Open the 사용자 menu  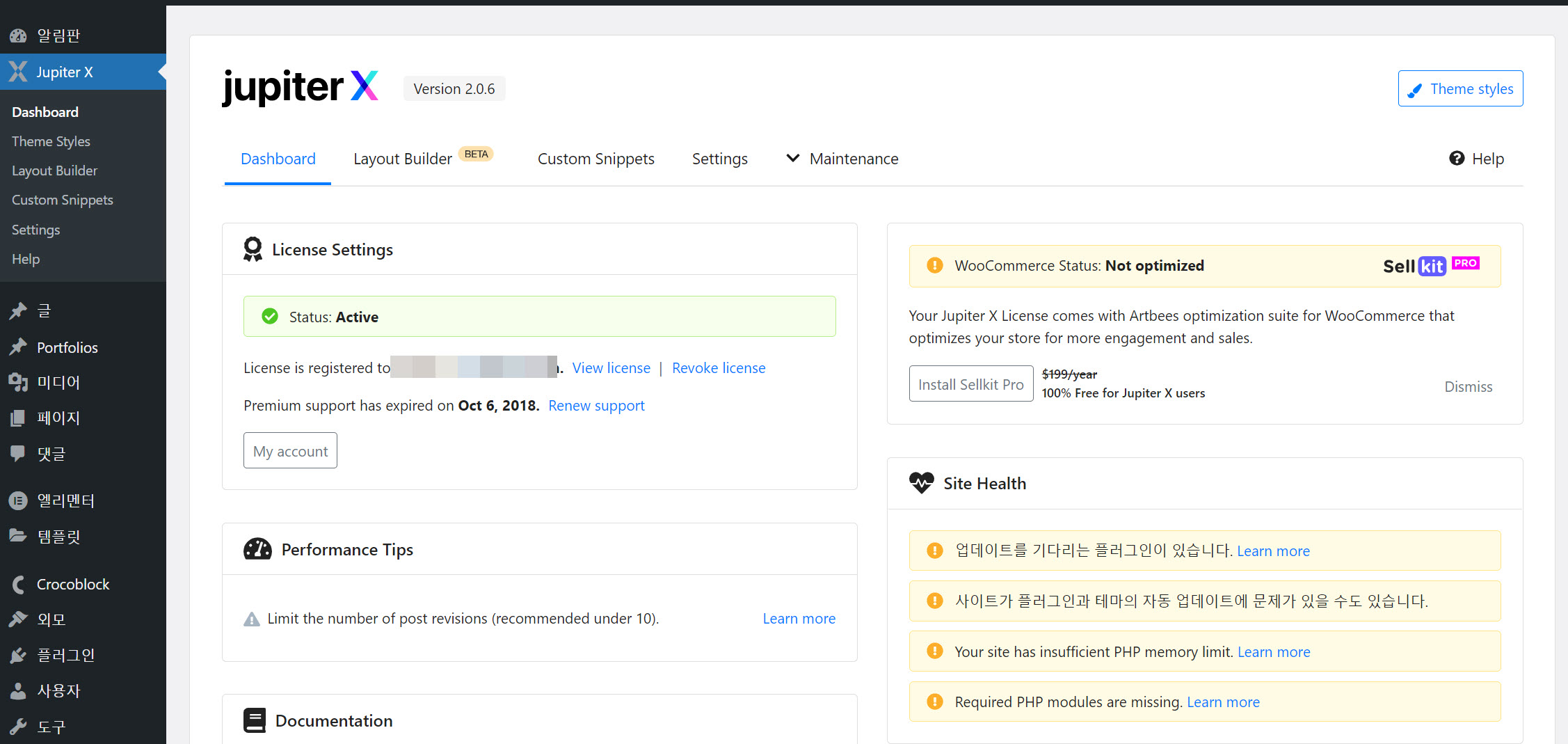(58, 690)
